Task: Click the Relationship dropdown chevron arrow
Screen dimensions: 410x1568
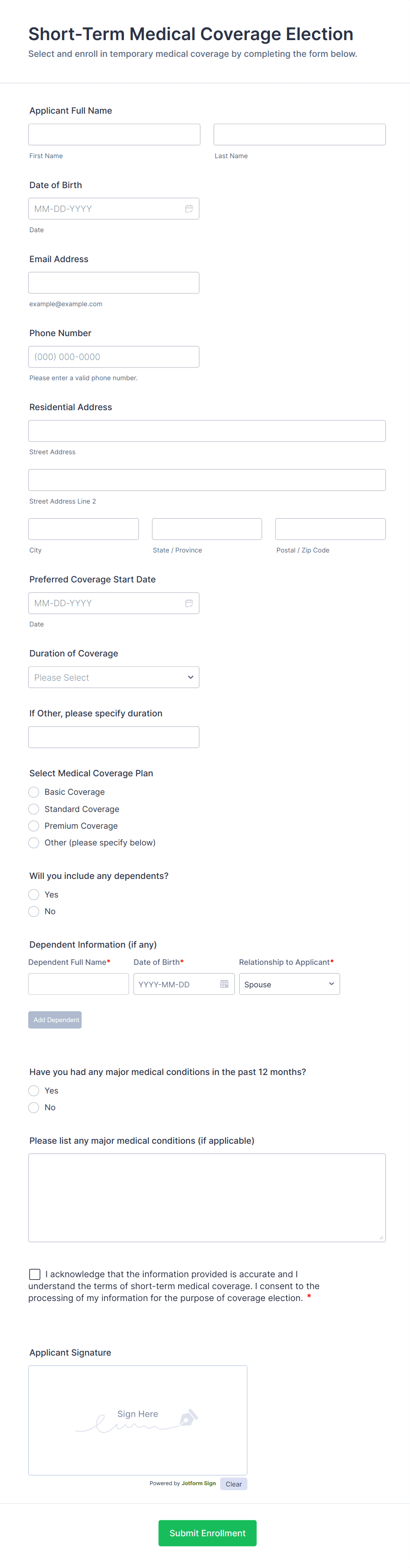Action: [x=332, y=984]
